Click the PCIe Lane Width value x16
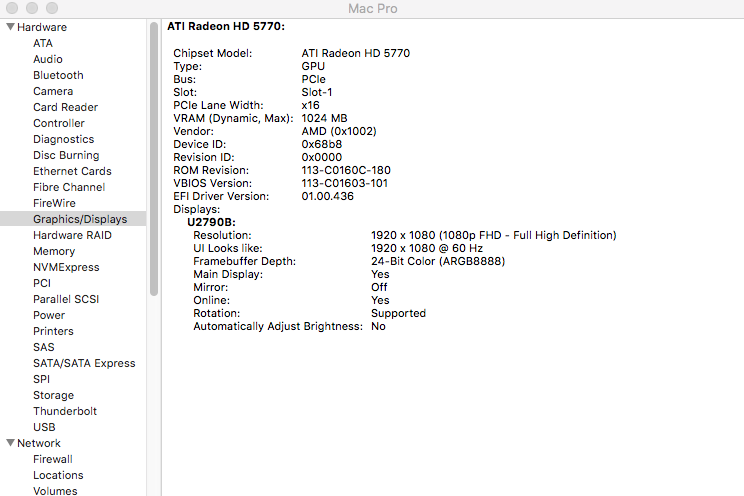744x496 pixels. pos(310,105)
